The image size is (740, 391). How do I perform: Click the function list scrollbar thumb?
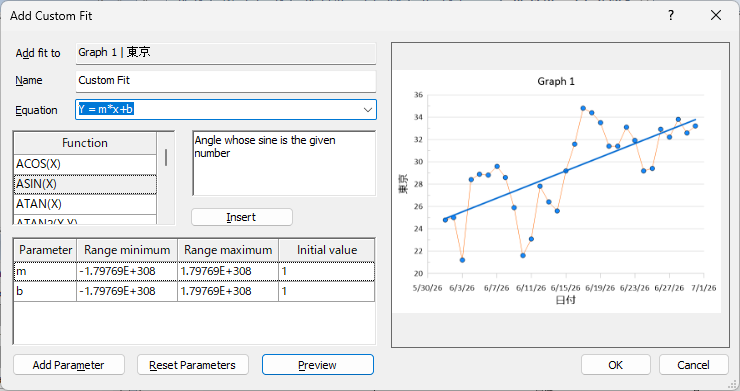click(x=166, y=157)
